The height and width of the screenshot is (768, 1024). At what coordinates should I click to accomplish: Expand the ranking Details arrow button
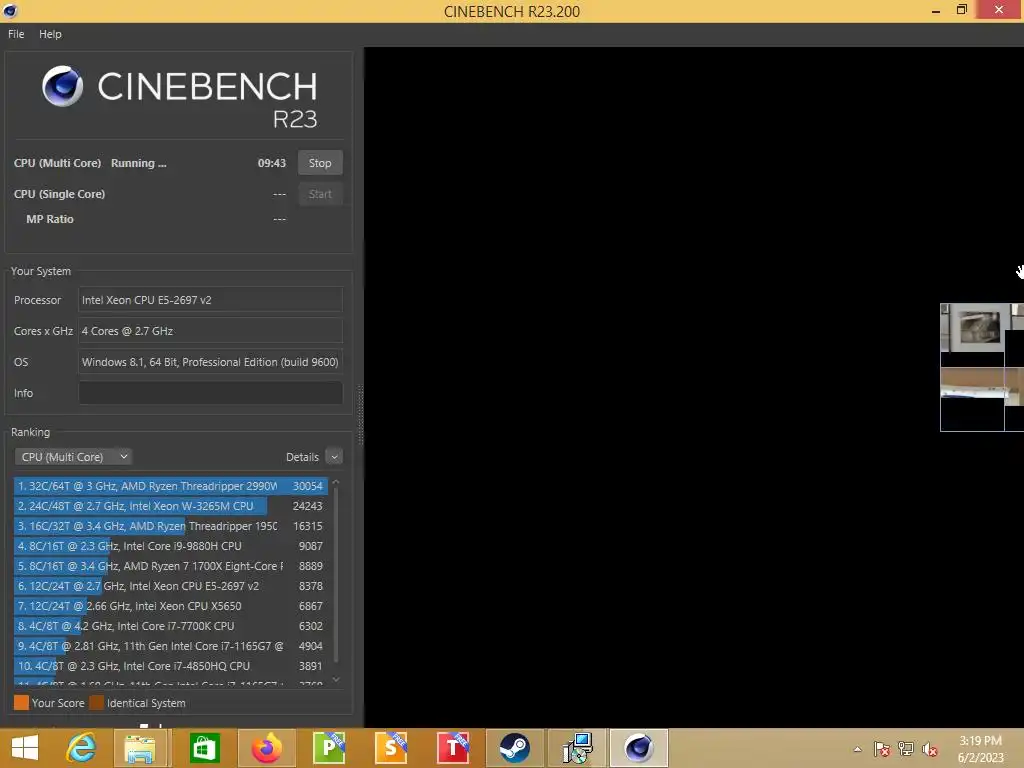334,457
